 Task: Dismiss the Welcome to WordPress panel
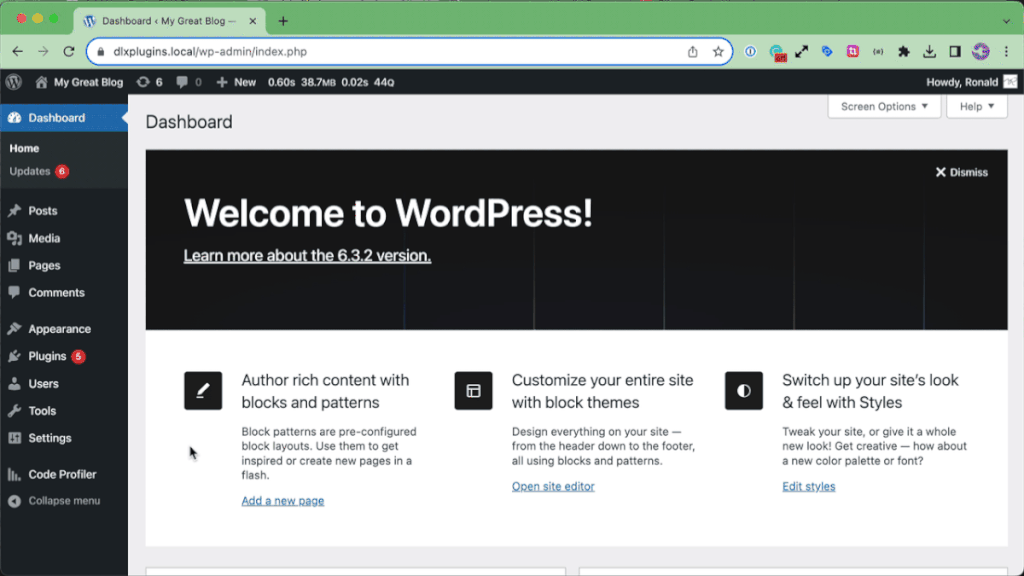(961, 172)
